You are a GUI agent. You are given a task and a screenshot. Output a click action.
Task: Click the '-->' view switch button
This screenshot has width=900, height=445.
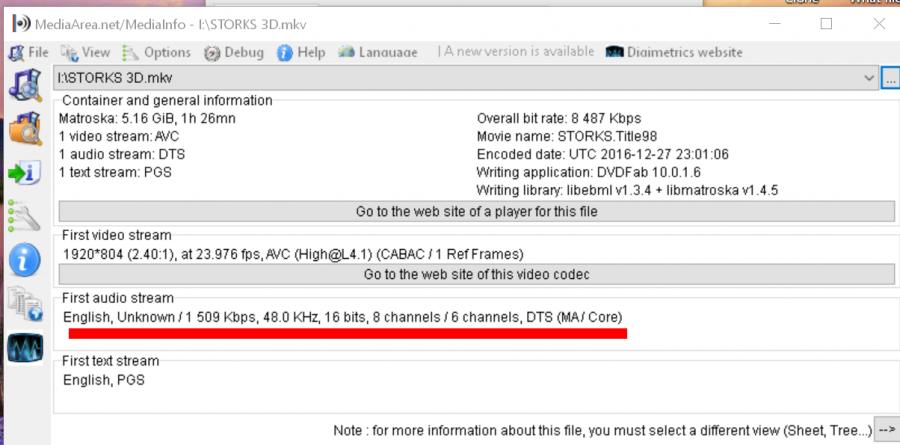(x=886, y=429)
